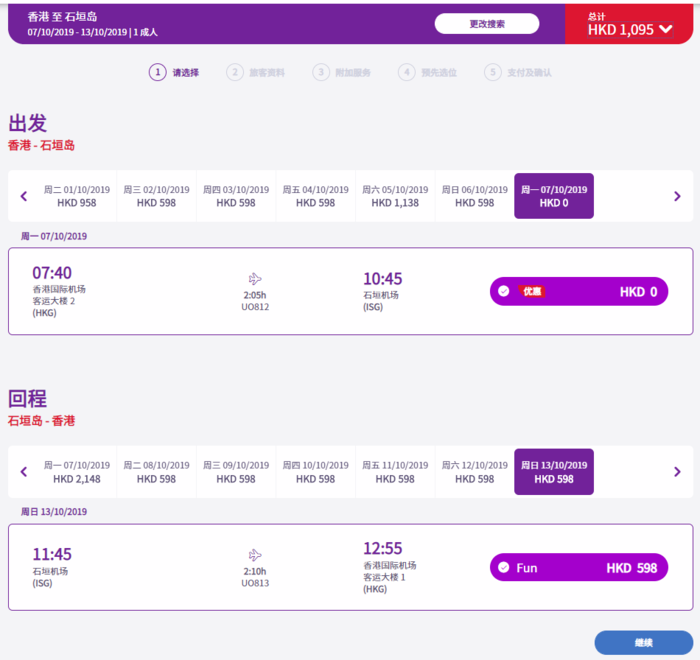The width and height of the screenshot is (700, 660).
Task: Click next week arrow for return dates
Action: coord(677,472)
